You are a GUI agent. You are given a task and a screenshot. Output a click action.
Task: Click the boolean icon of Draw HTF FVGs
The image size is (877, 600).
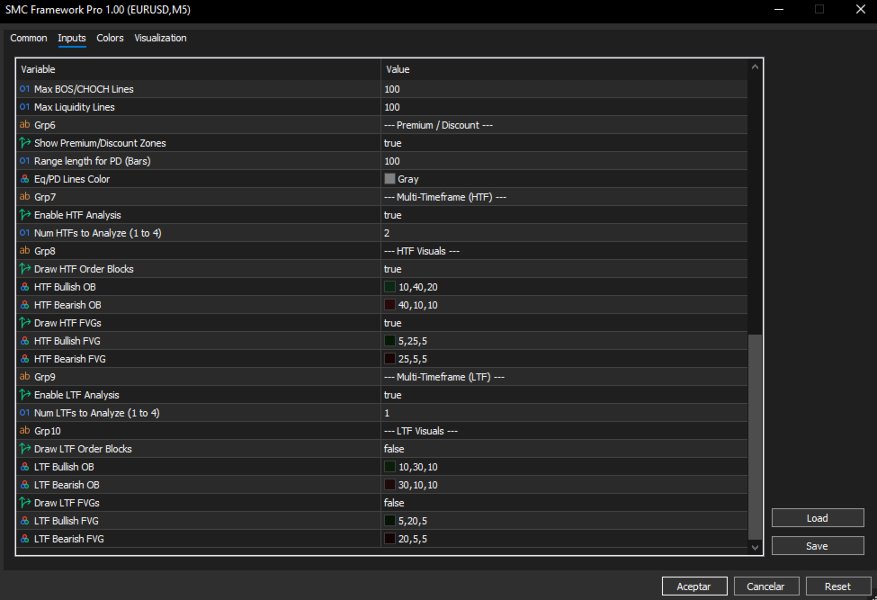25,323
